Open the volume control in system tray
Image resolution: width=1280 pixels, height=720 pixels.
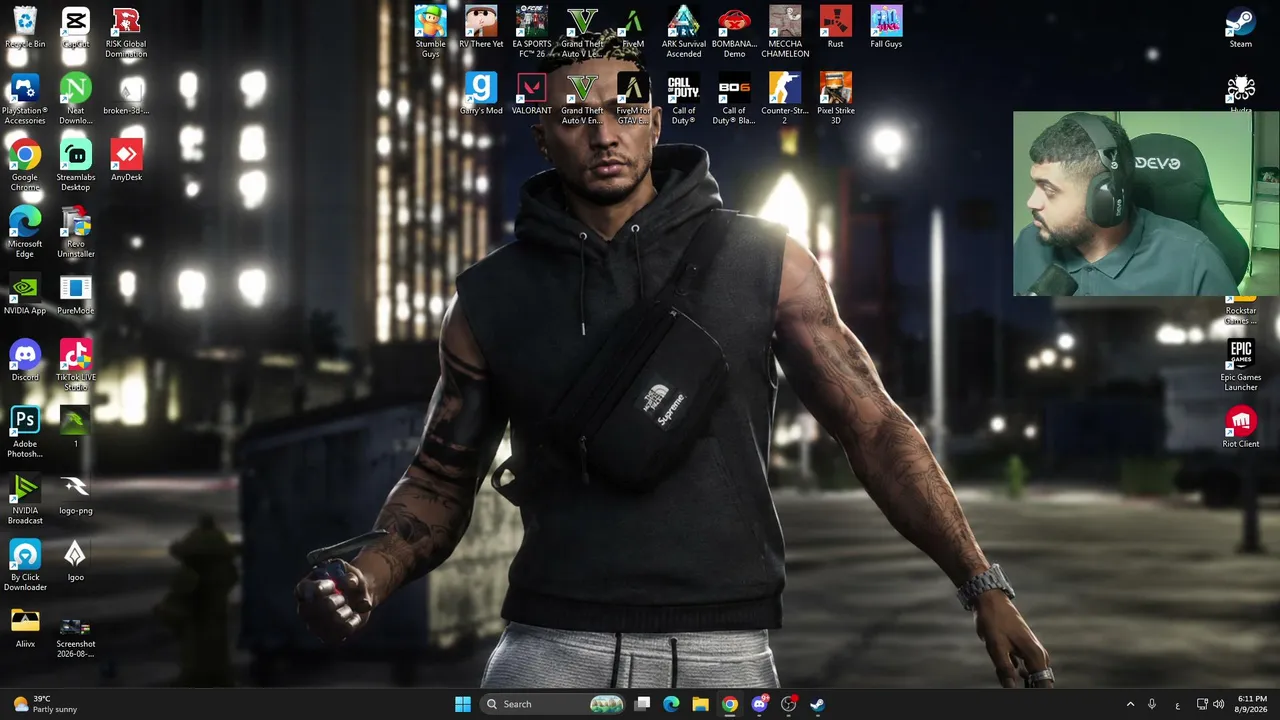pos(1218,704)
